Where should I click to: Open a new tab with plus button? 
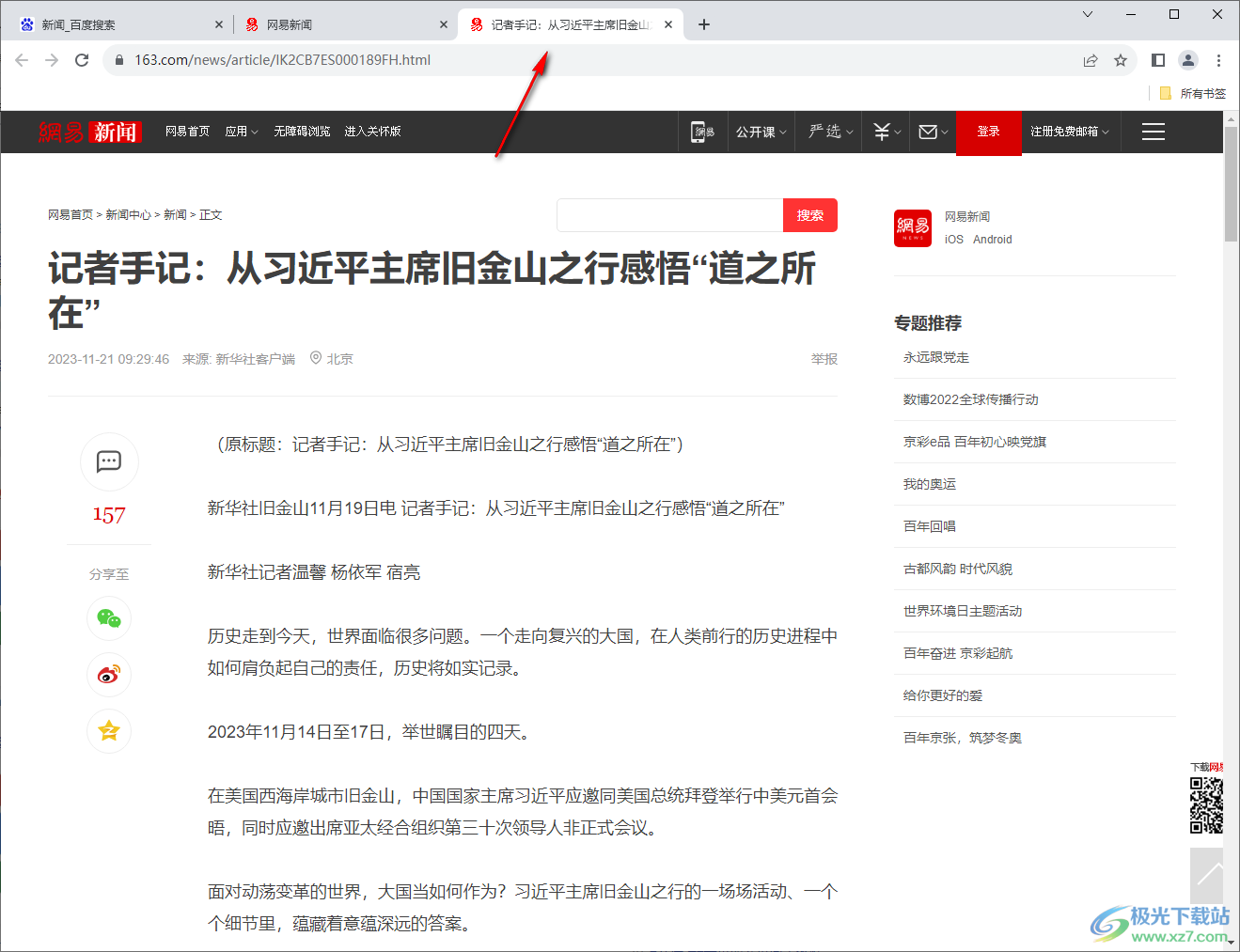pyautogui.click(x=704, y=24)
